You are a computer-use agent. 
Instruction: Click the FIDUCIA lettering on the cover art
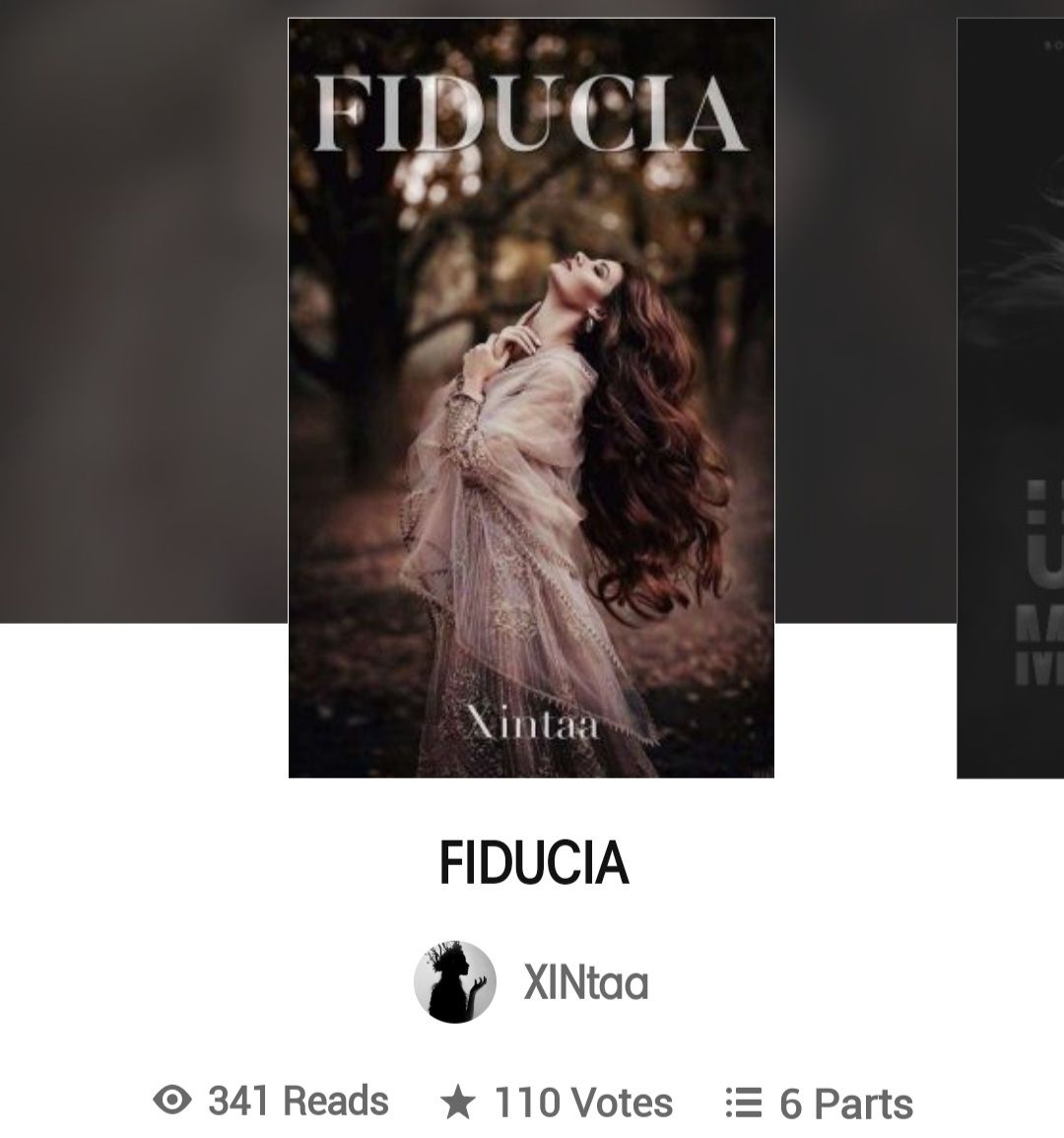[531, 113]
